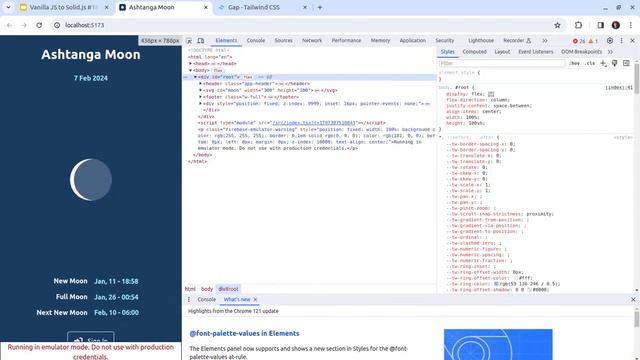Open new browser tab plus button
Image resolution: width=640 pixels, height=360 pixels.
pyautogui.click(x=320, y=7)
